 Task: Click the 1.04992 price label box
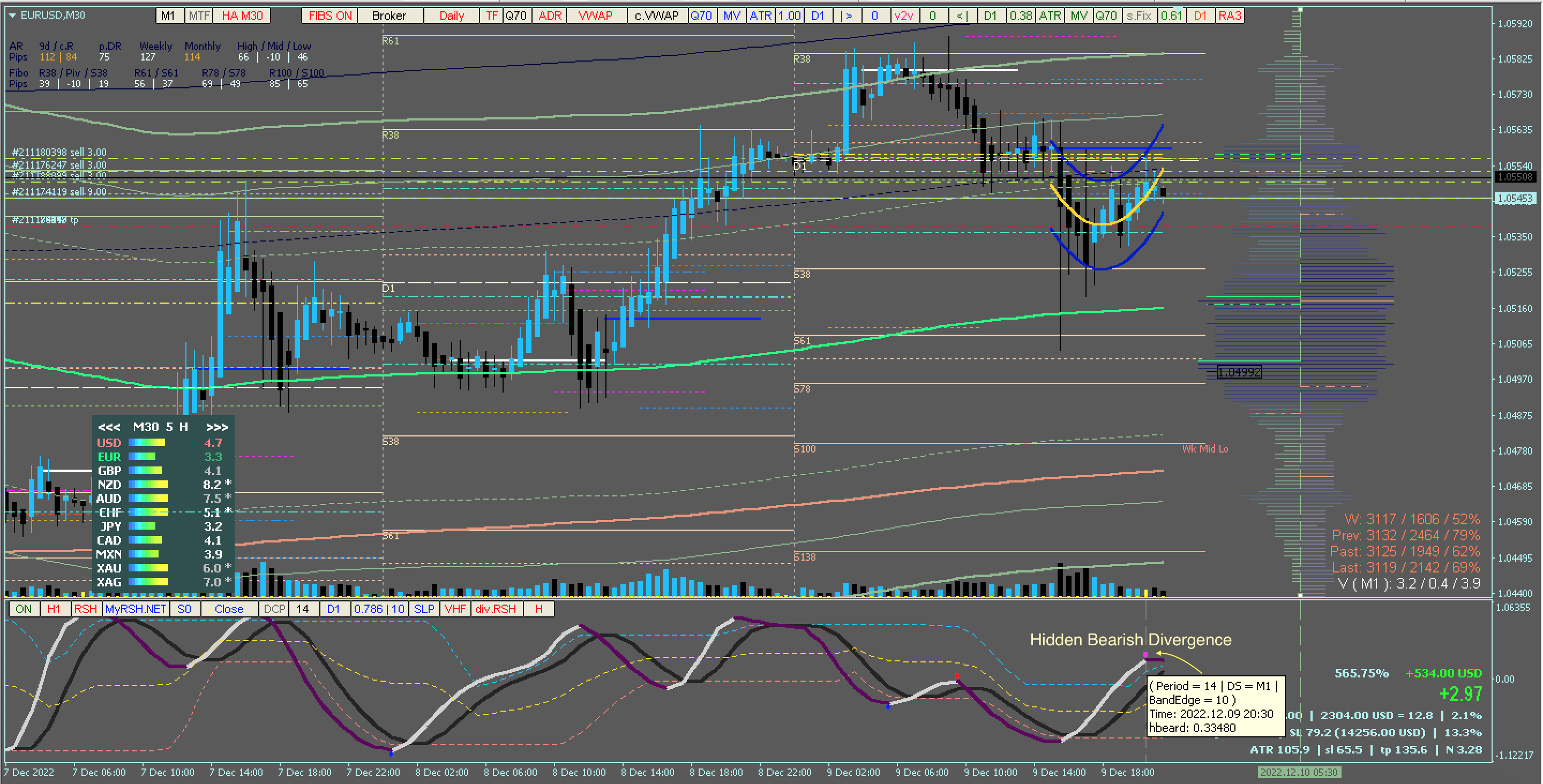pos(1239,372)
